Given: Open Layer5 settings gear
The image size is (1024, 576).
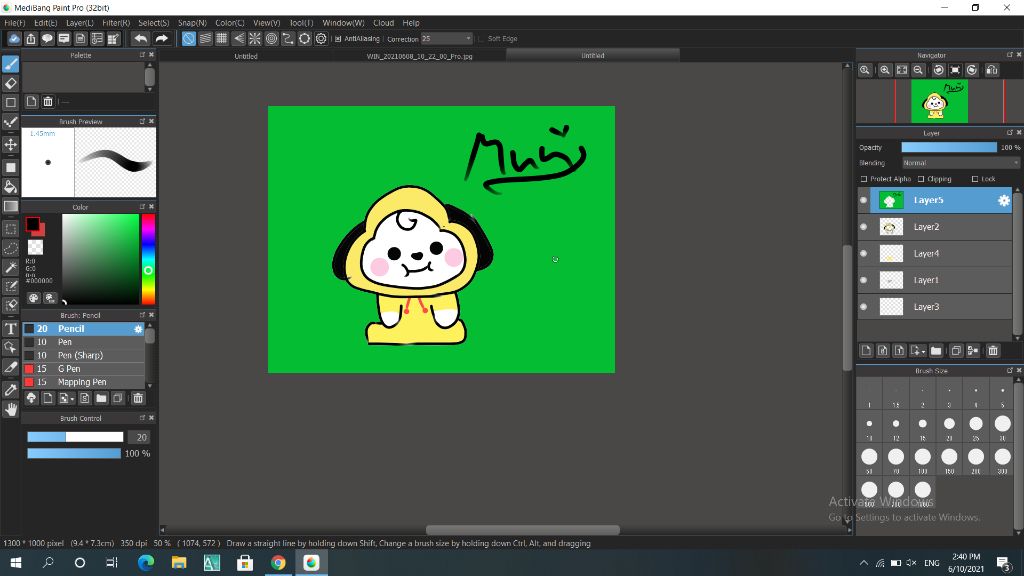Looking at the screenshot, I should pyautogui.click(x=1004, y=200).
